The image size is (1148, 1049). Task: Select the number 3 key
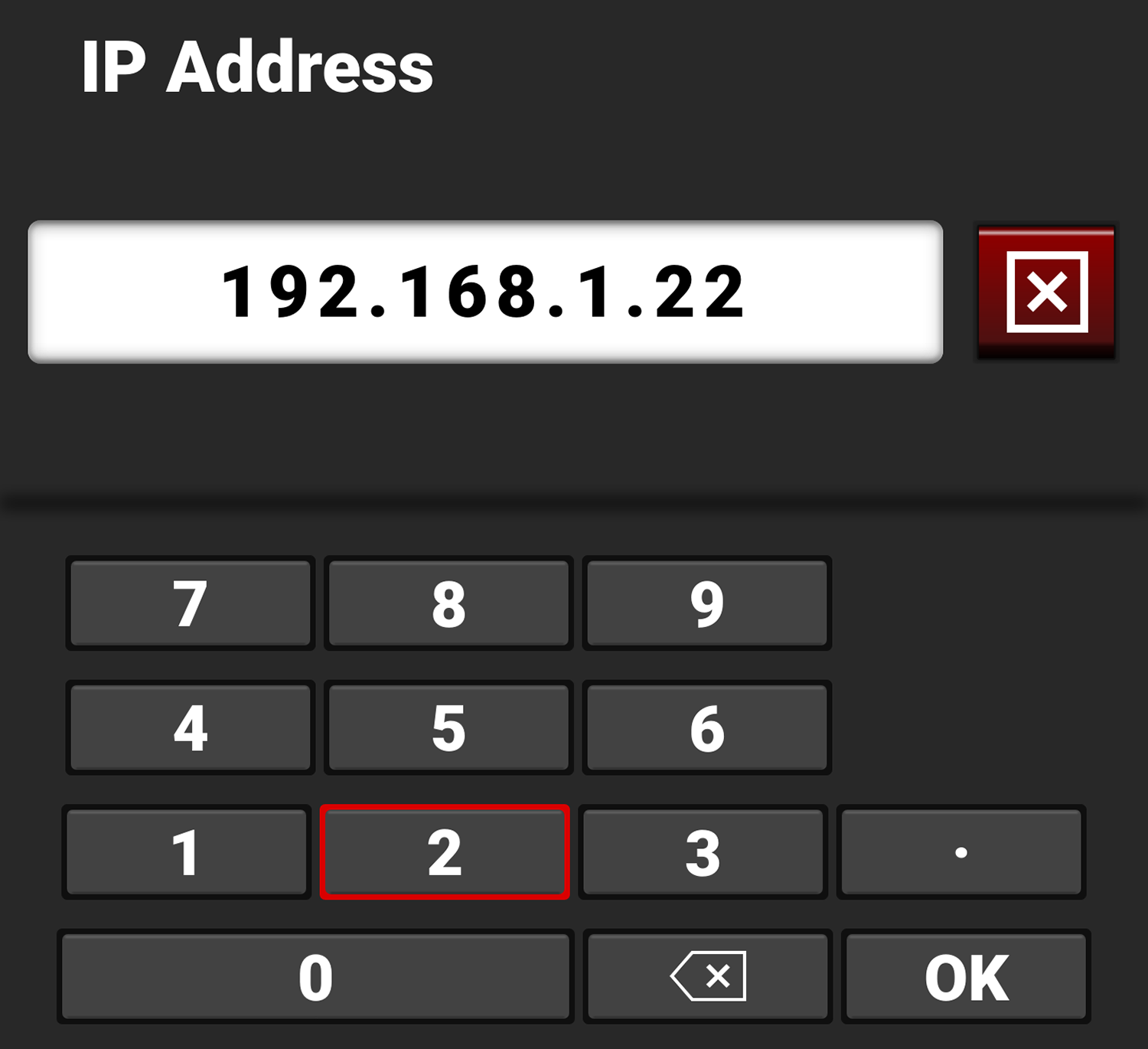703,852
